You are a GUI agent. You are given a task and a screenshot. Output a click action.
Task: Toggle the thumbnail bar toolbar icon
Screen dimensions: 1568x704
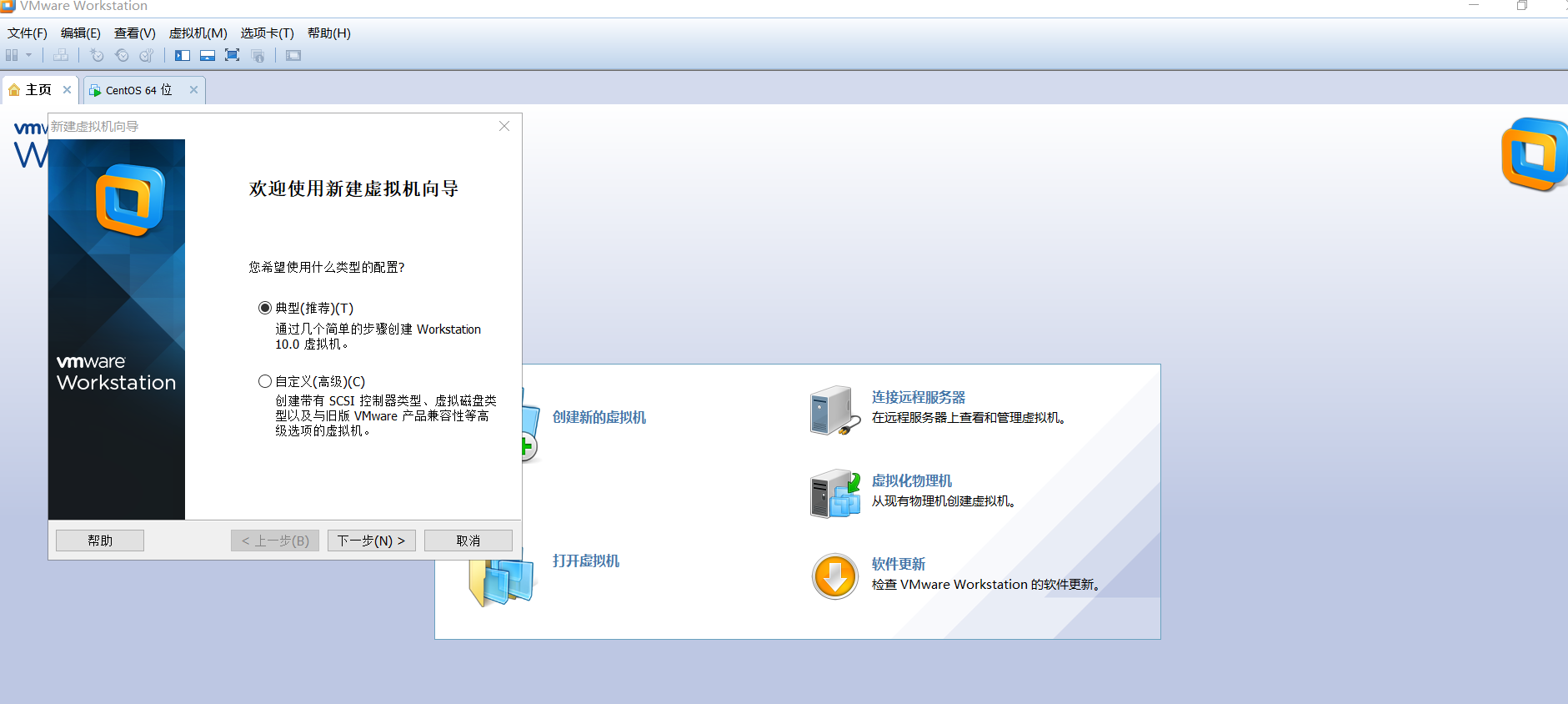click(x=208, y=55)
